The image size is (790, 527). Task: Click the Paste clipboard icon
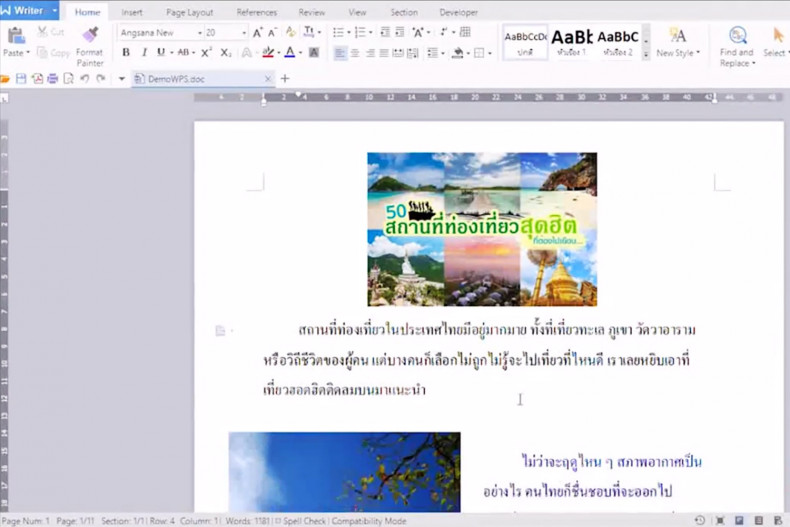tap(16, 35)
